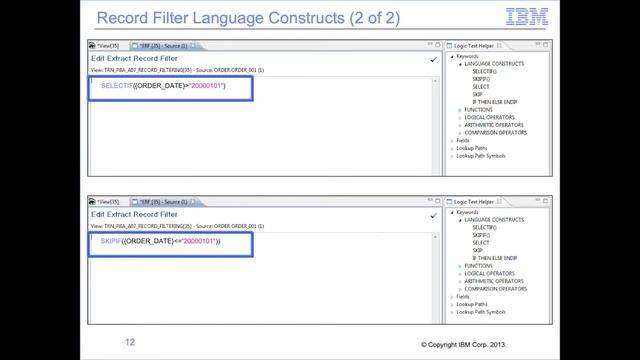Close the ERF Source tab in the SELECTIF editor
The width and height of the screenshot is (640, 360).
point(193,46)
